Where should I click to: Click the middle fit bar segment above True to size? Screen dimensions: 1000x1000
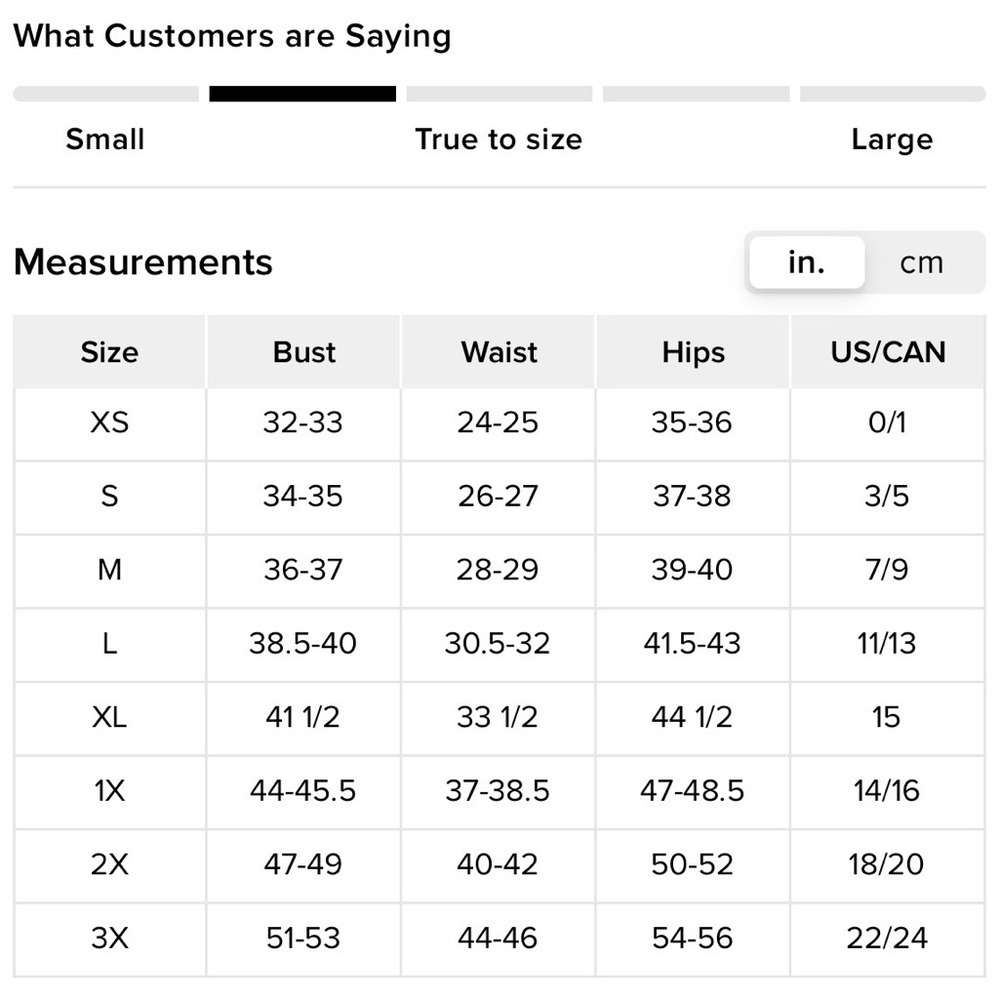click(499, 94)
